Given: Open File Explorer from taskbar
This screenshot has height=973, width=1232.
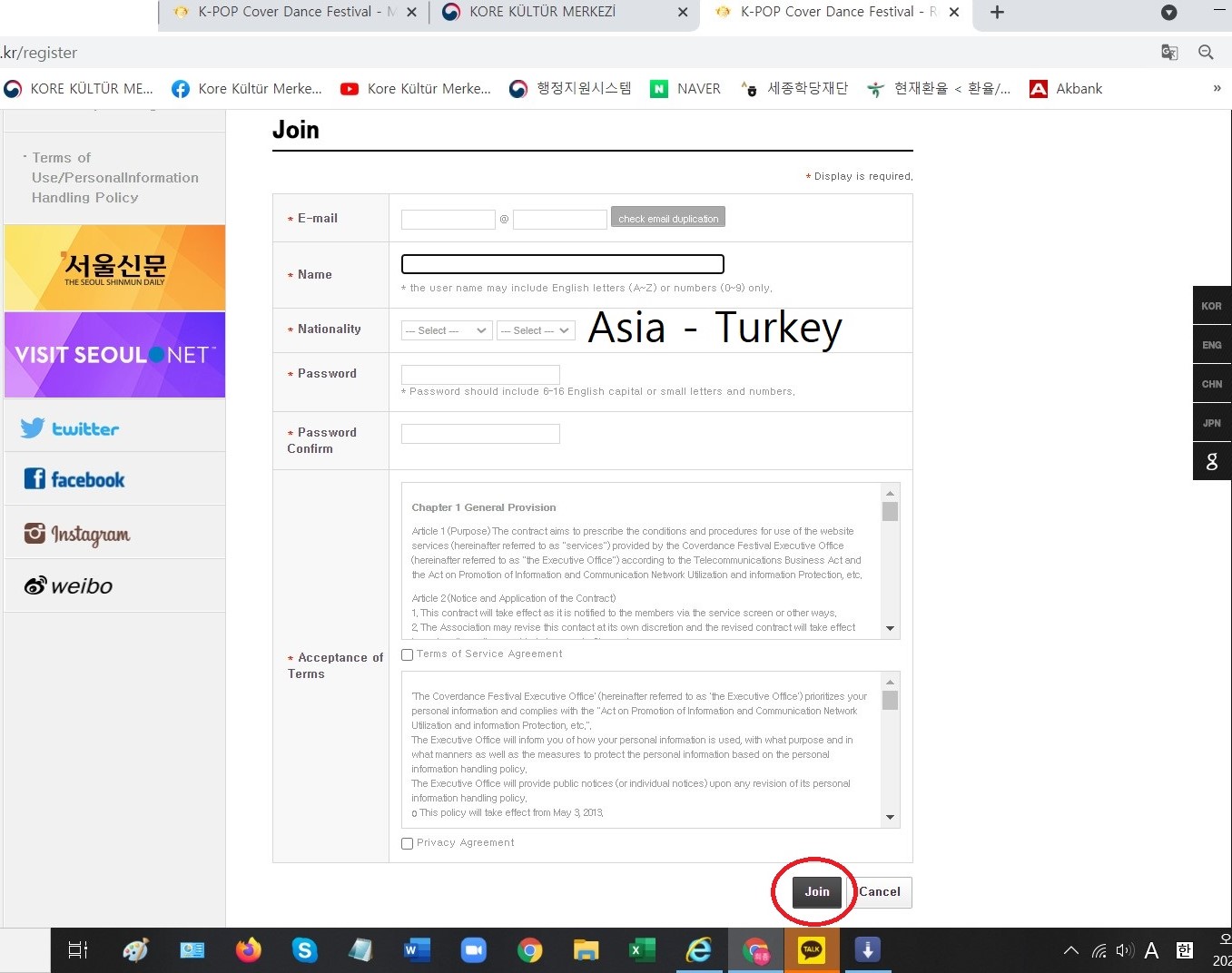Looking at the screenshot, I should tap(586, 950).
